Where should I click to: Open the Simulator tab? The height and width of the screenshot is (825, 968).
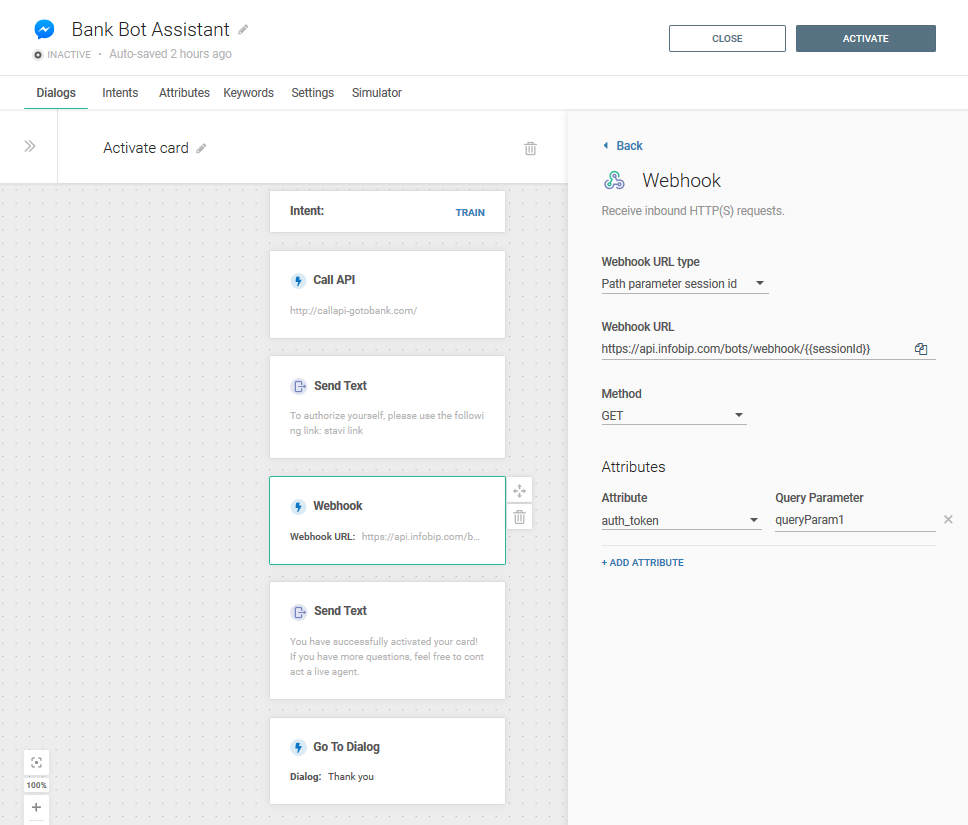coord(376,93)
